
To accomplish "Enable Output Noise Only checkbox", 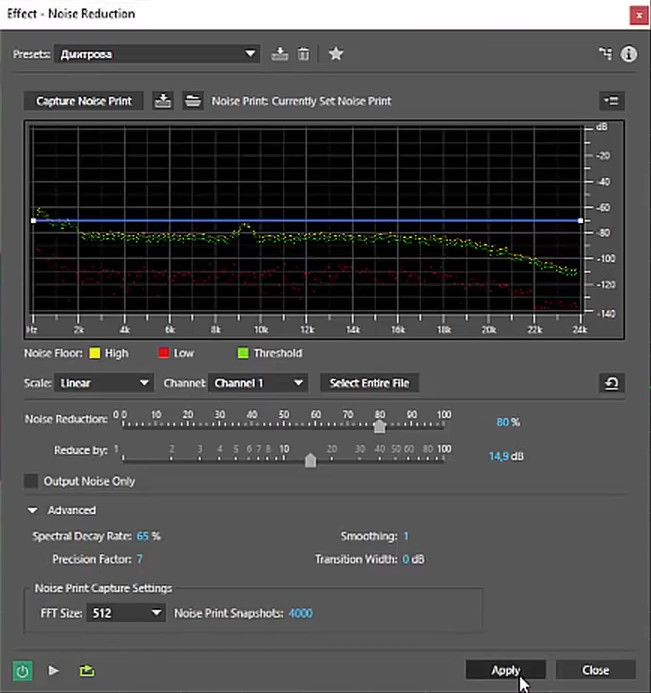I will coord(31,481).
